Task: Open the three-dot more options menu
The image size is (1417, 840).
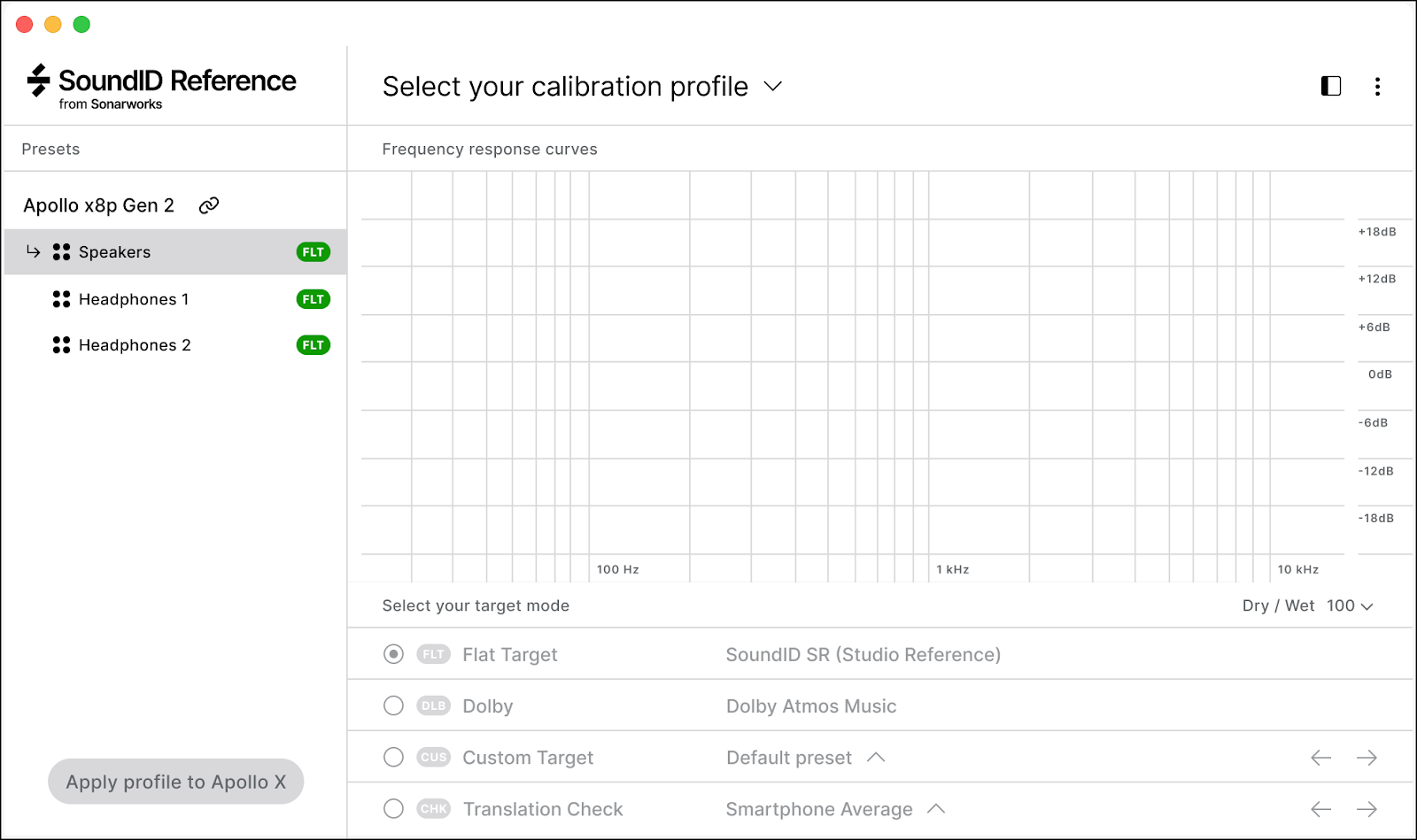Action: [x=1377, y=86]
